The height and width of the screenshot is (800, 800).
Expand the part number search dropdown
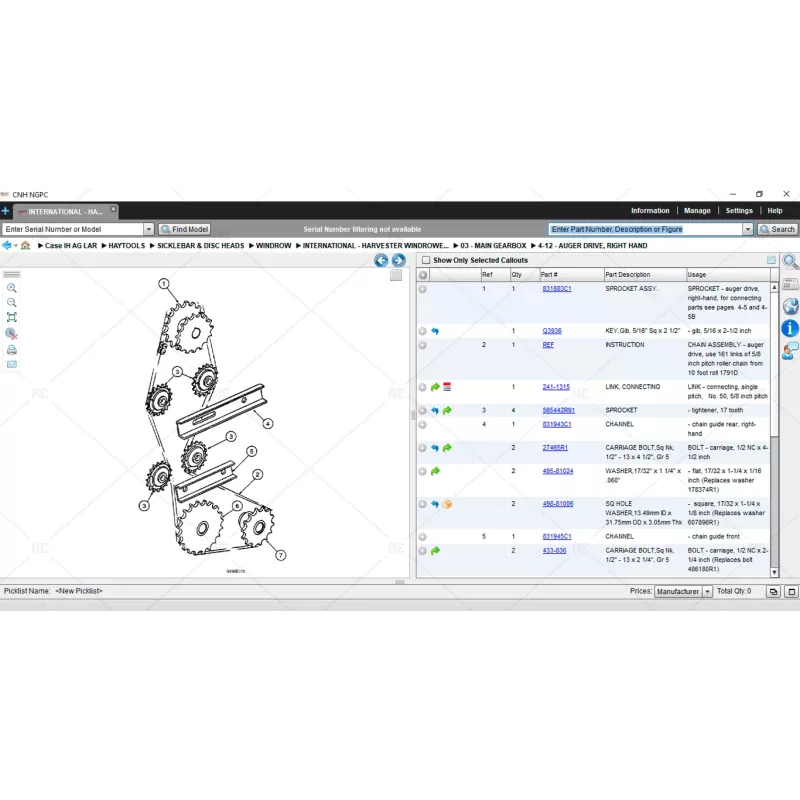747,229
